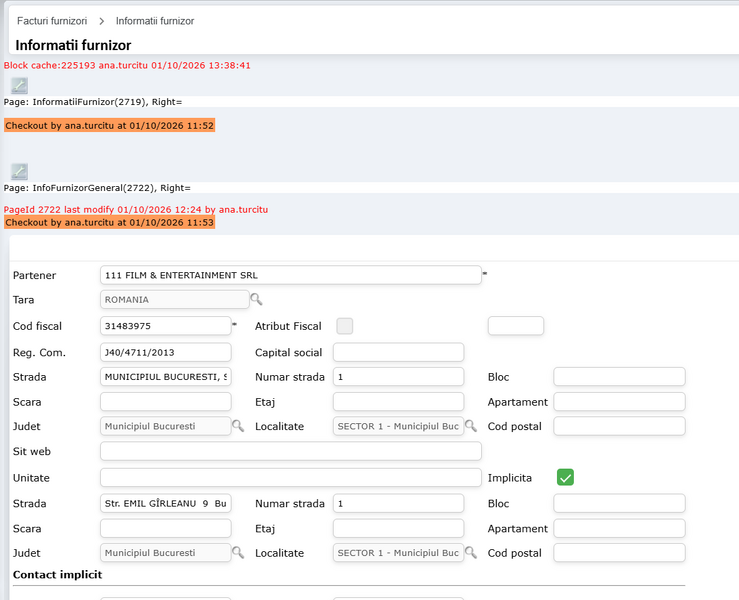The width and height of the screenshot is (739, 600).
Task: Select the Capital social input box
Action: 399,352
